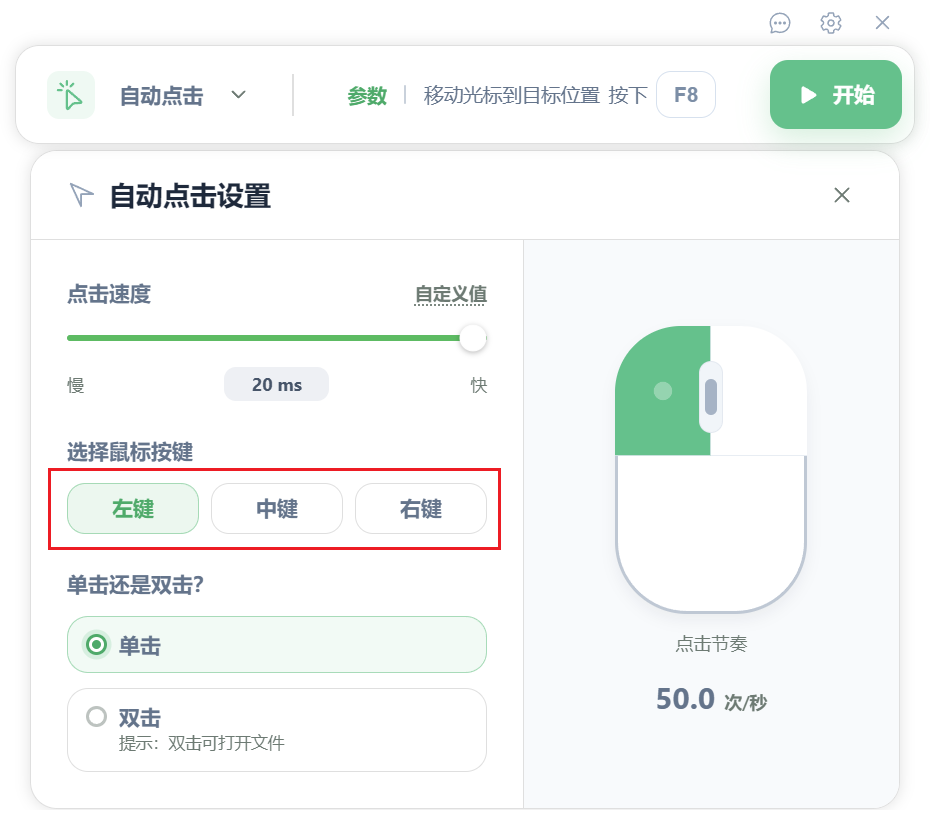
Task: Select the 左键 left mouse button
Action: pyautogui.click(x=133, y=508)
